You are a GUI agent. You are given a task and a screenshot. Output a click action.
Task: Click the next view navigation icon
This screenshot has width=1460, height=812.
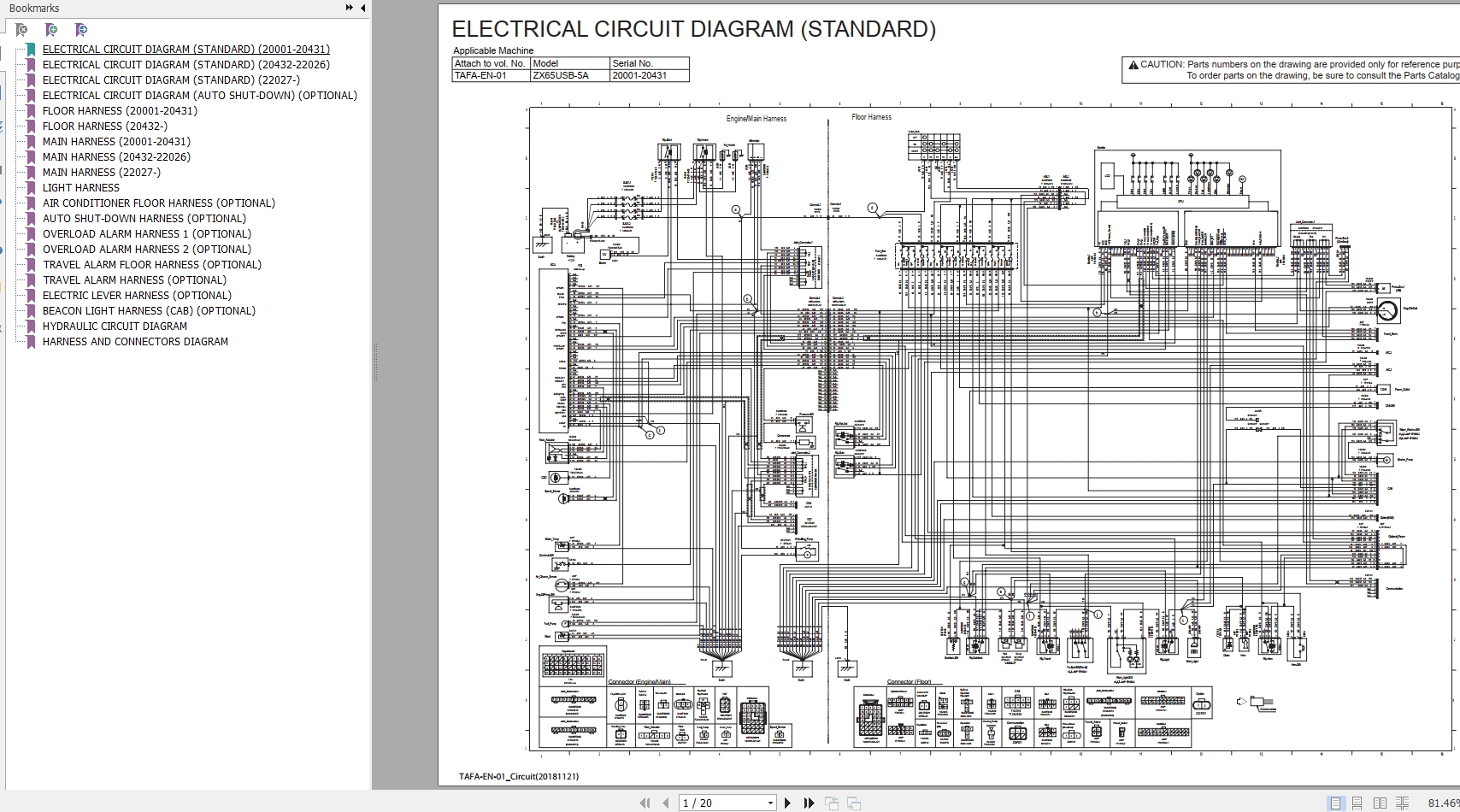(x=853, y=803)
